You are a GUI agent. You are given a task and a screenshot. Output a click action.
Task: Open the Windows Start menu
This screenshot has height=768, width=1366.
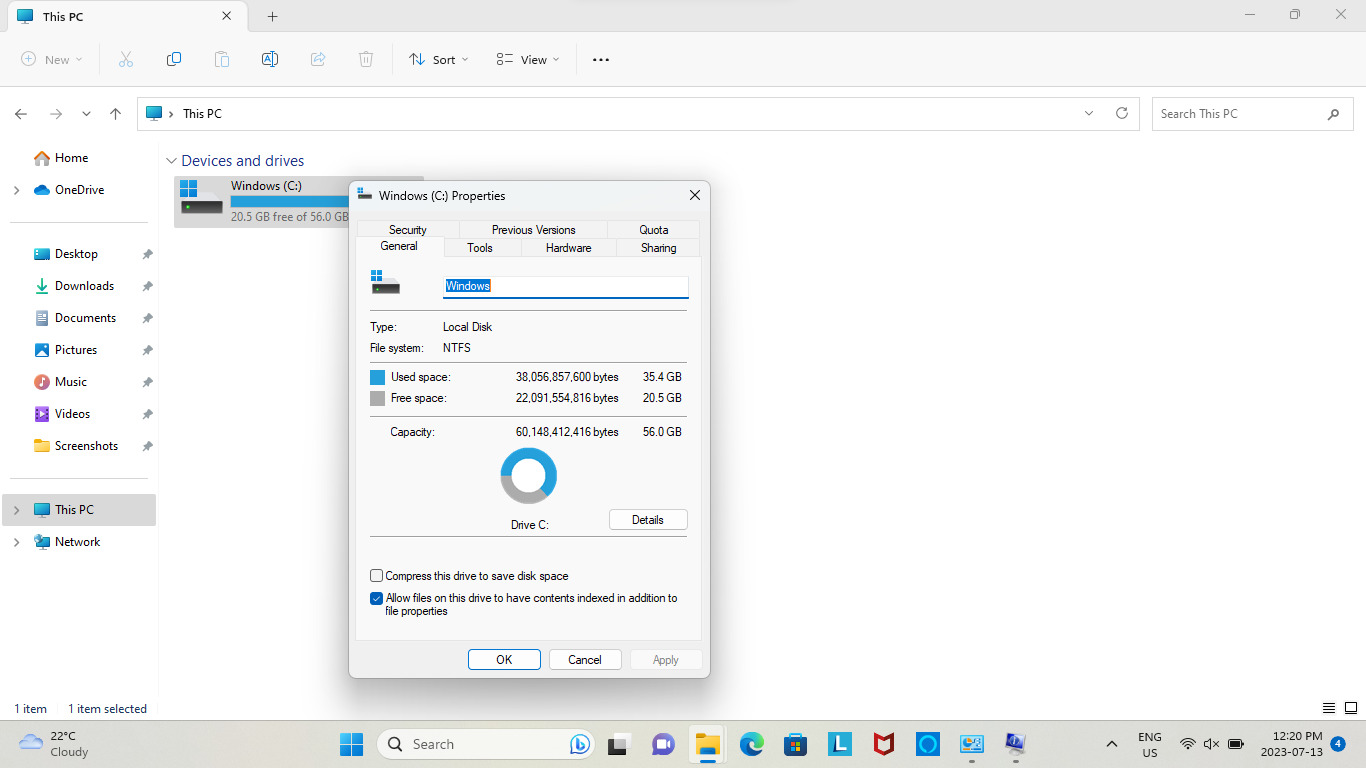351,744
